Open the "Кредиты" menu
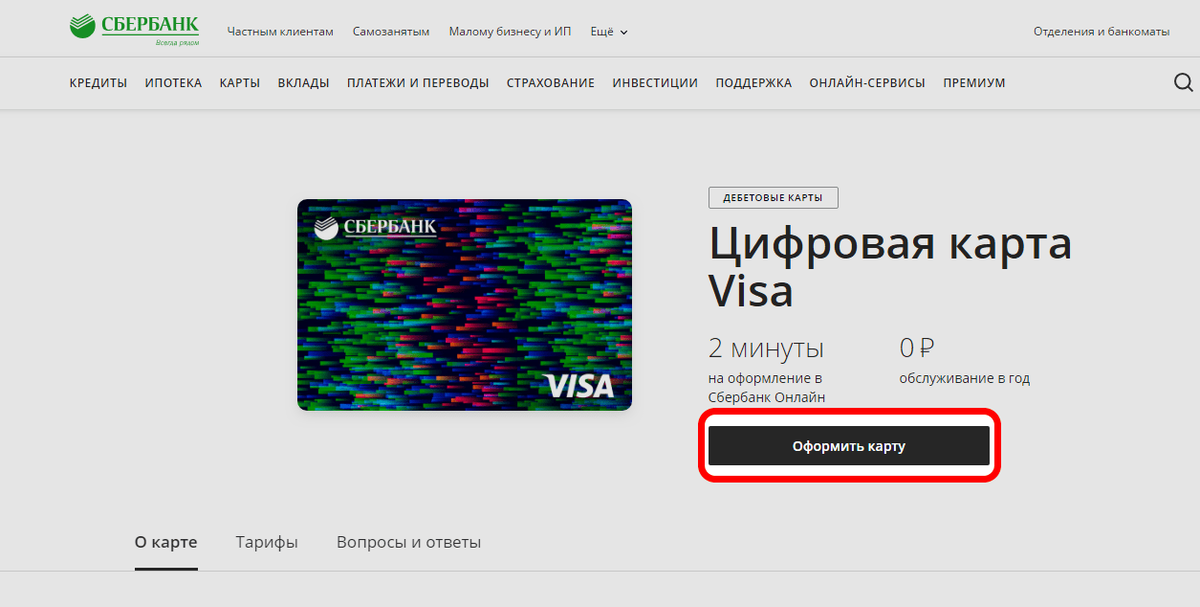The width and height of the screenshot is (1200, 607). coord(98,83)
